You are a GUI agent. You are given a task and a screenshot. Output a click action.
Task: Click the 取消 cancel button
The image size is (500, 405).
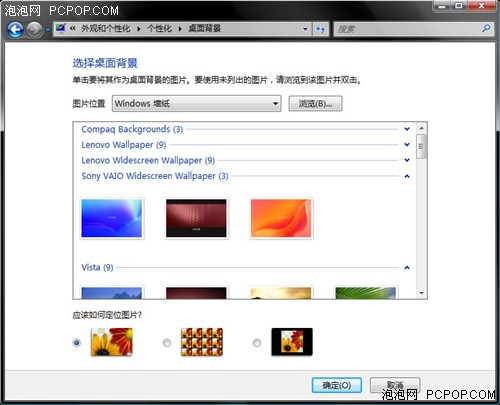click(395, 385)
